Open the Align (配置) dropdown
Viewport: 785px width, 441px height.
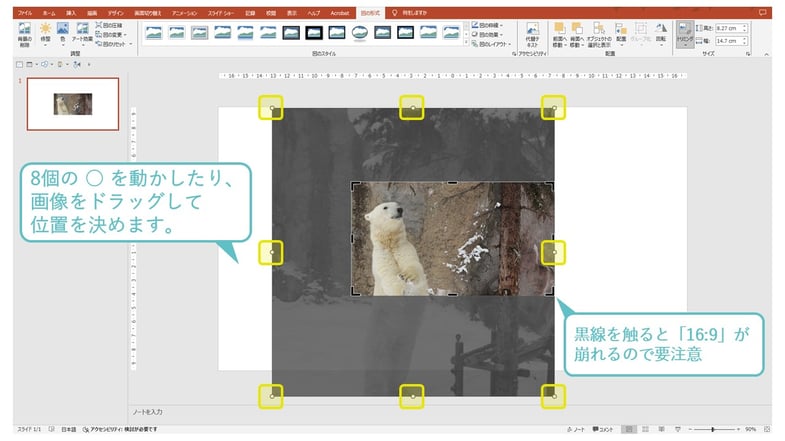point(621,34)
